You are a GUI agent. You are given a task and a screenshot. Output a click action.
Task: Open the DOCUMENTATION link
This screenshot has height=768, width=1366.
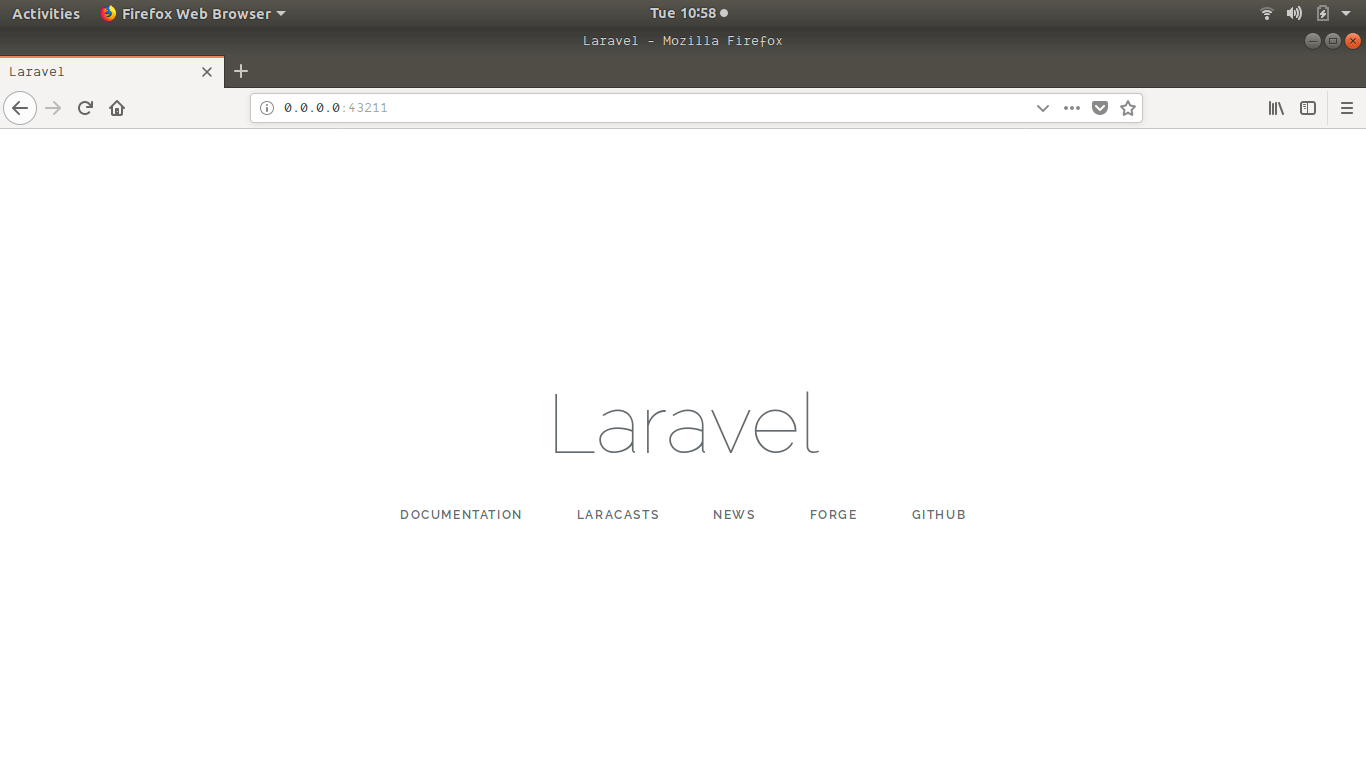[461, 515]
